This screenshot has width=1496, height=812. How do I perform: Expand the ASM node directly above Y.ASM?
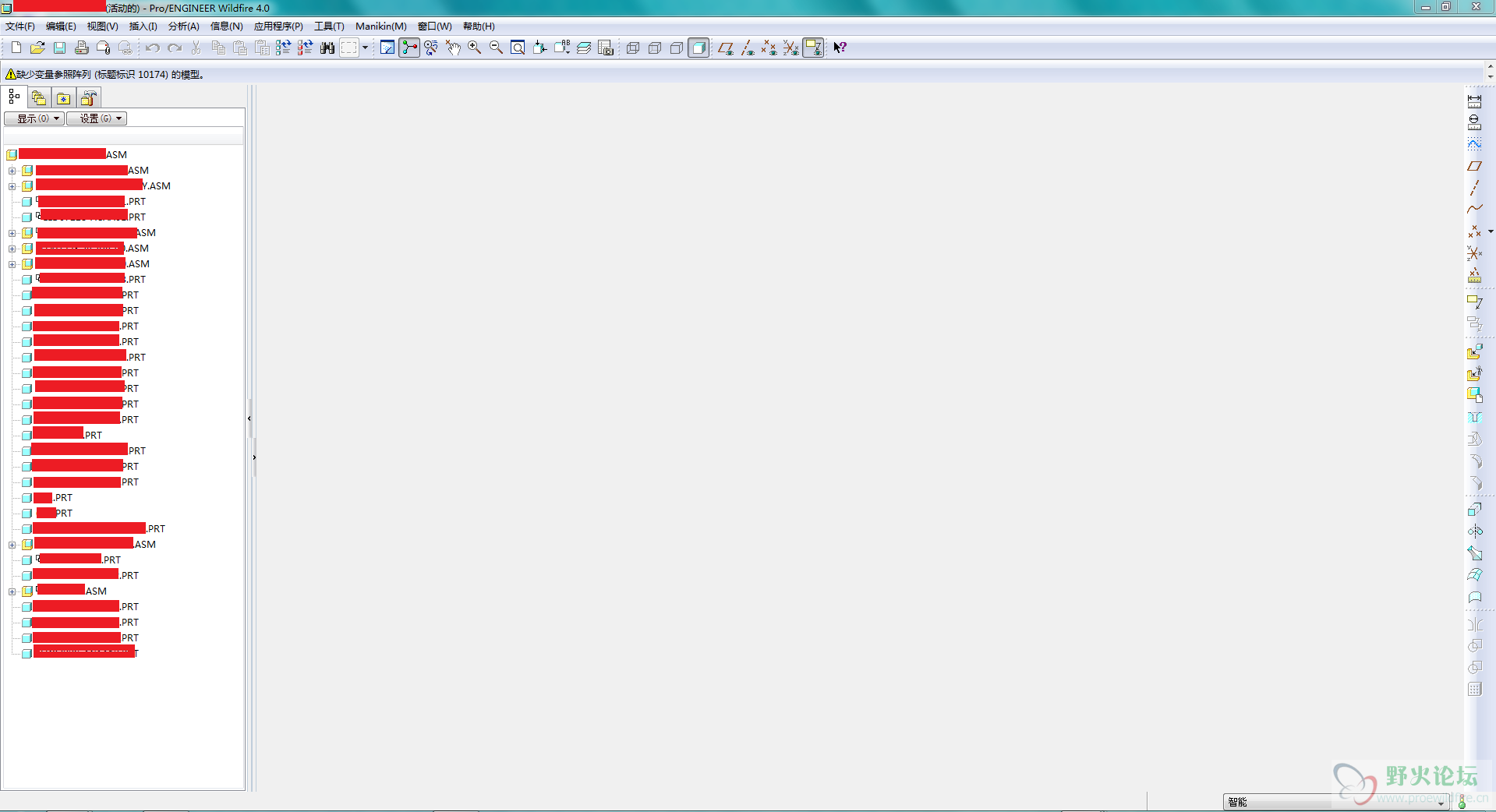[x=12, y=171]
